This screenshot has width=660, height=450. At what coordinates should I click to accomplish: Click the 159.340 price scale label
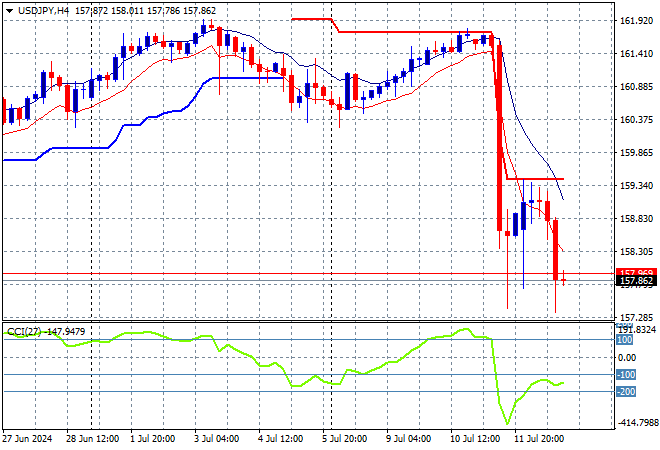pyautogui.click(x=636, y=186)
